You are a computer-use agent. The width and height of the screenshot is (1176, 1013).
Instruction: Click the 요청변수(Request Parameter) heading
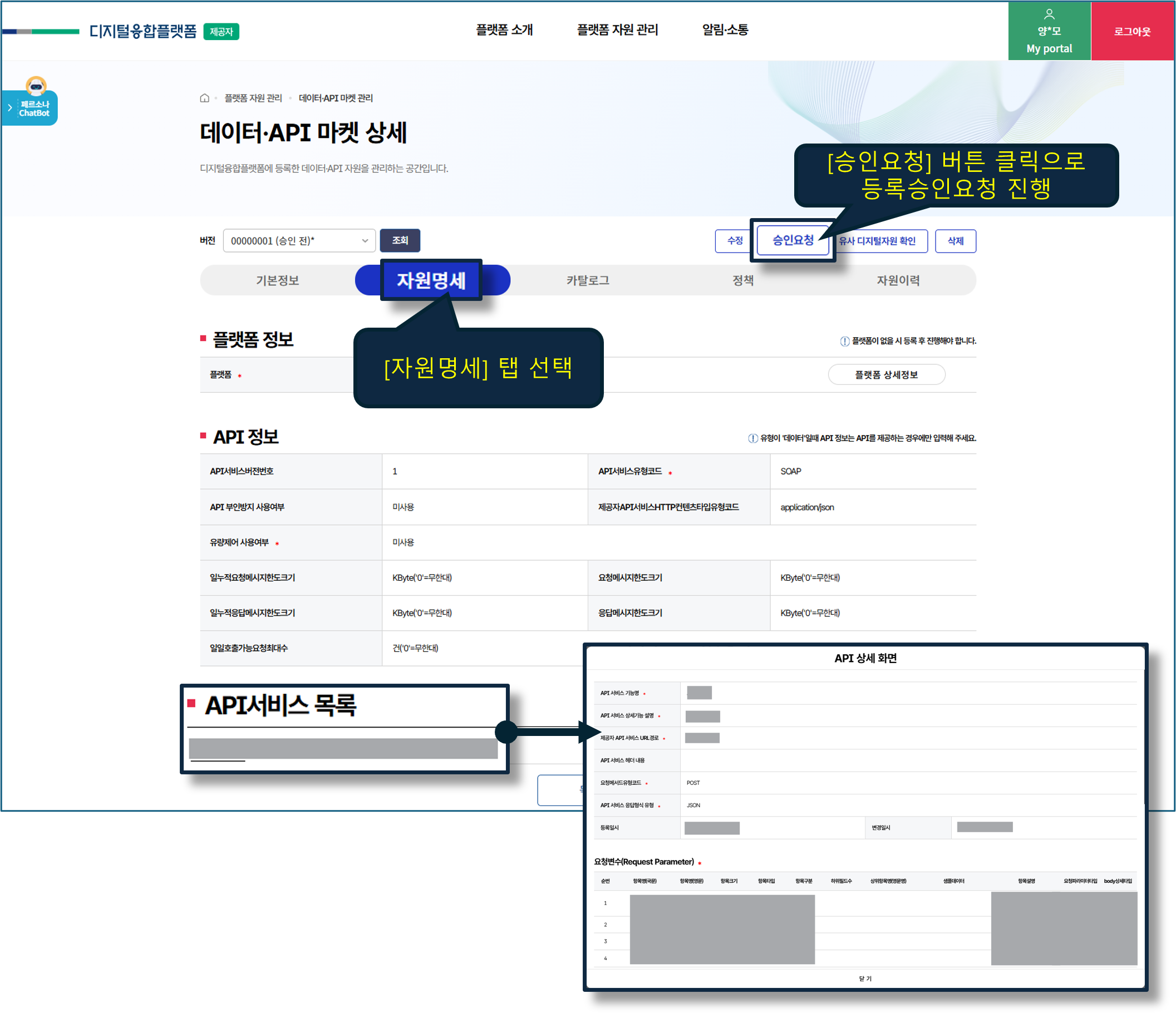click(x=643, y=862)
